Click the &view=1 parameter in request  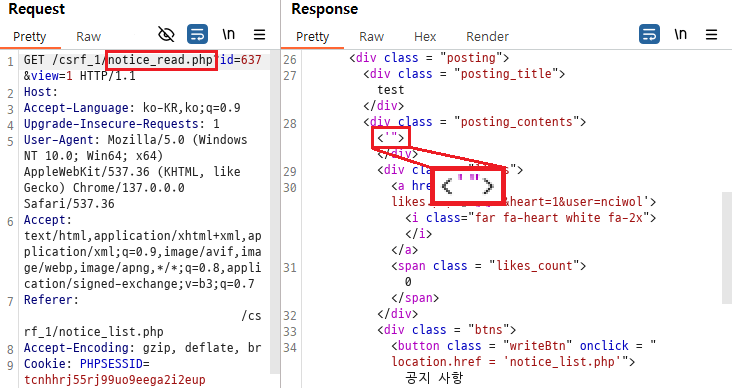[x=48, y=76]
